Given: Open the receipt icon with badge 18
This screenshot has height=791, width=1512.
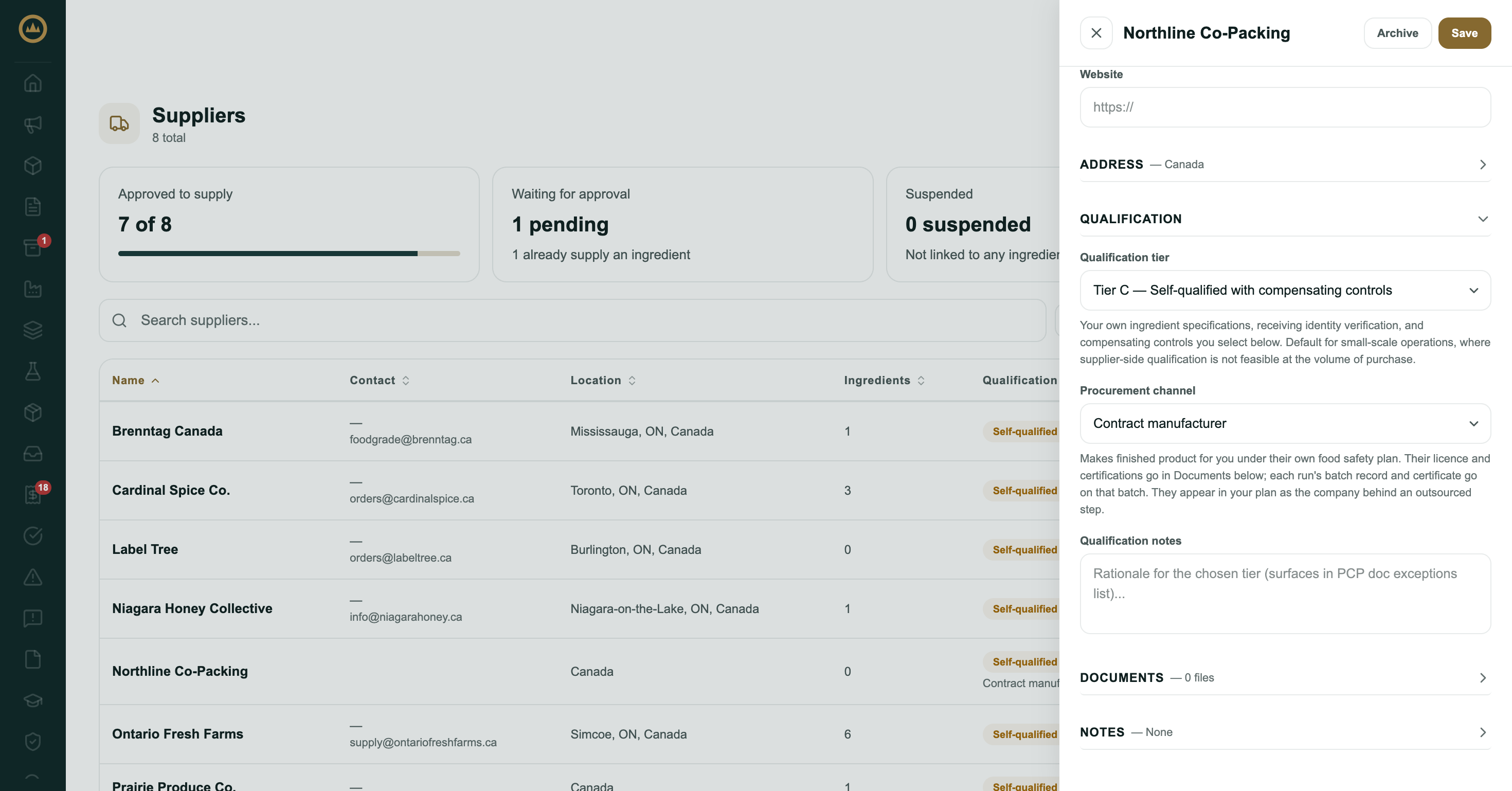Looking at the screenshot, I should tap(33, 494).
